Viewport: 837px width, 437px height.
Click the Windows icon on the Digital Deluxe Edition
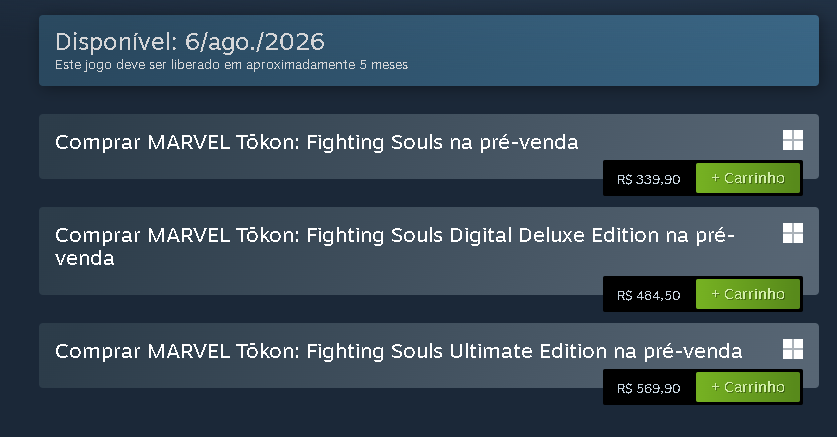(793, 233)
